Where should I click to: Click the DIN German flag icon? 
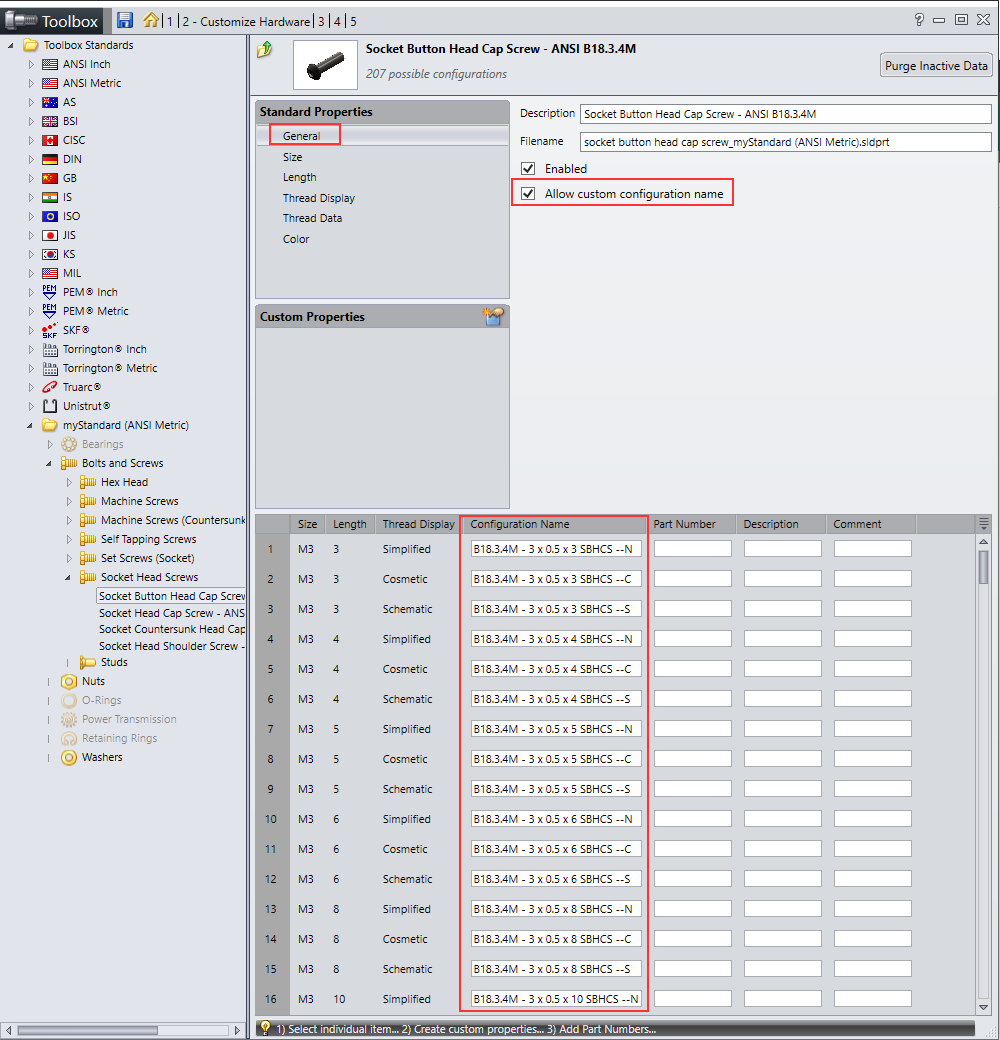point(50,159)
